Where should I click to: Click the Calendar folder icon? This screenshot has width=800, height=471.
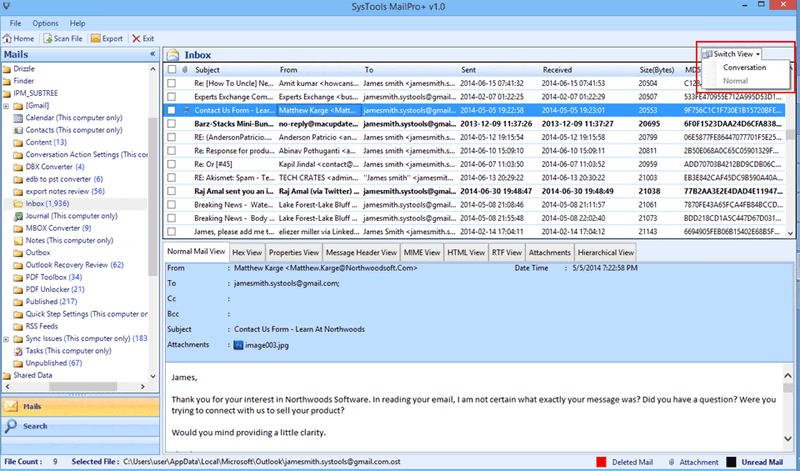tap(18, 118)
